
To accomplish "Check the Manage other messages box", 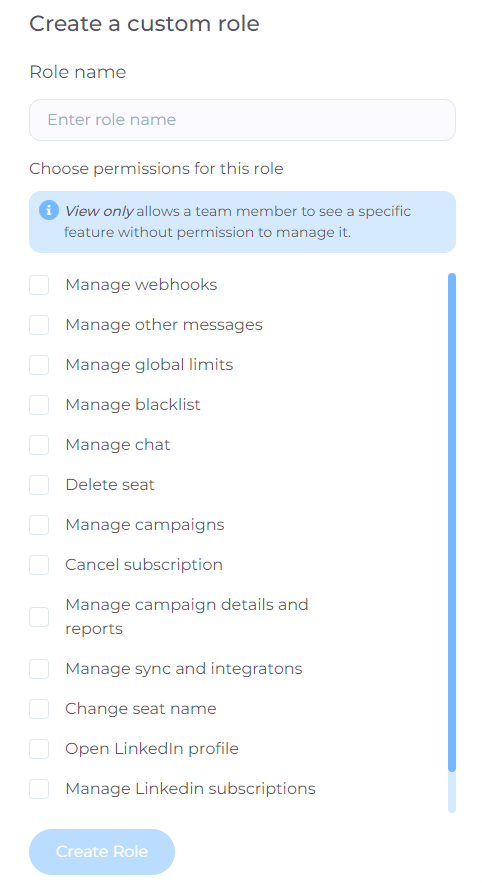I will click(x=39, y=325).
